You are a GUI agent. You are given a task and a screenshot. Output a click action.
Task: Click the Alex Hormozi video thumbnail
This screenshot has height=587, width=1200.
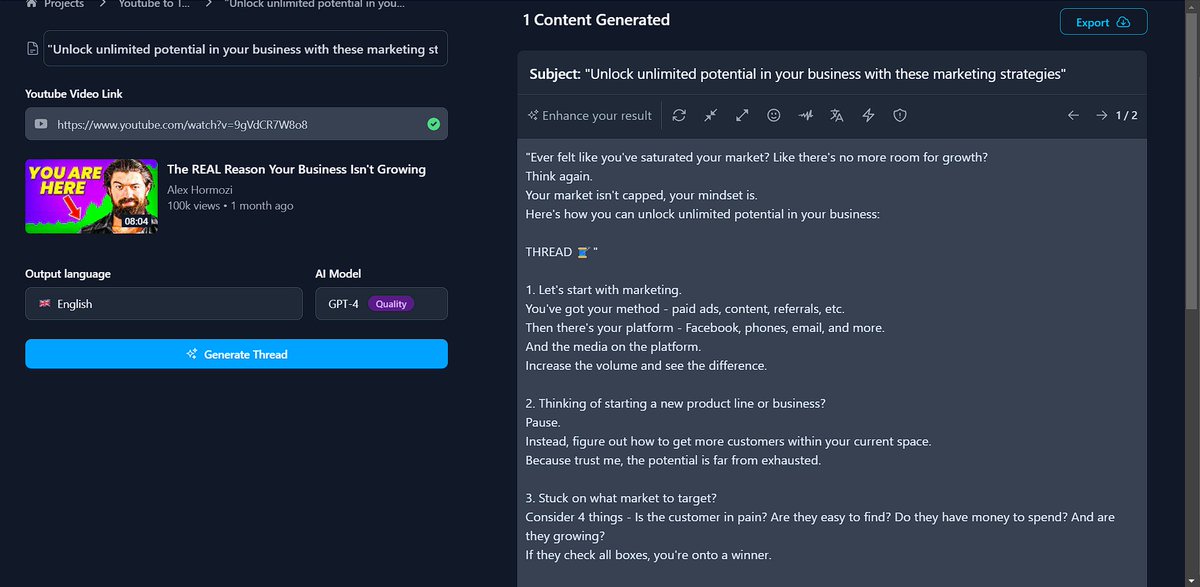(x=91, y=196)
